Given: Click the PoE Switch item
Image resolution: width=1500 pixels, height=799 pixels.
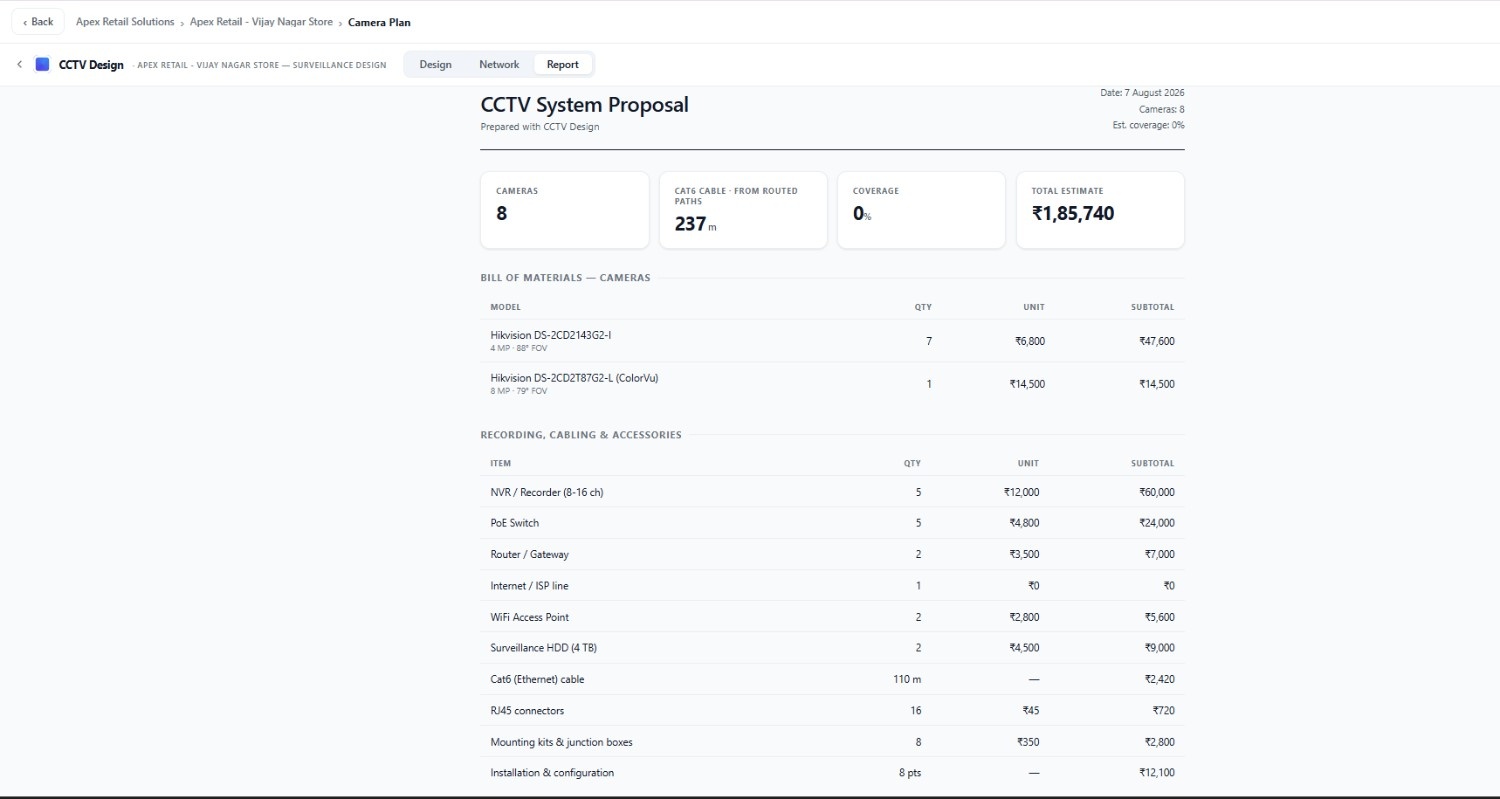Looking at the screenshot, I should click(x=514, y=523).
